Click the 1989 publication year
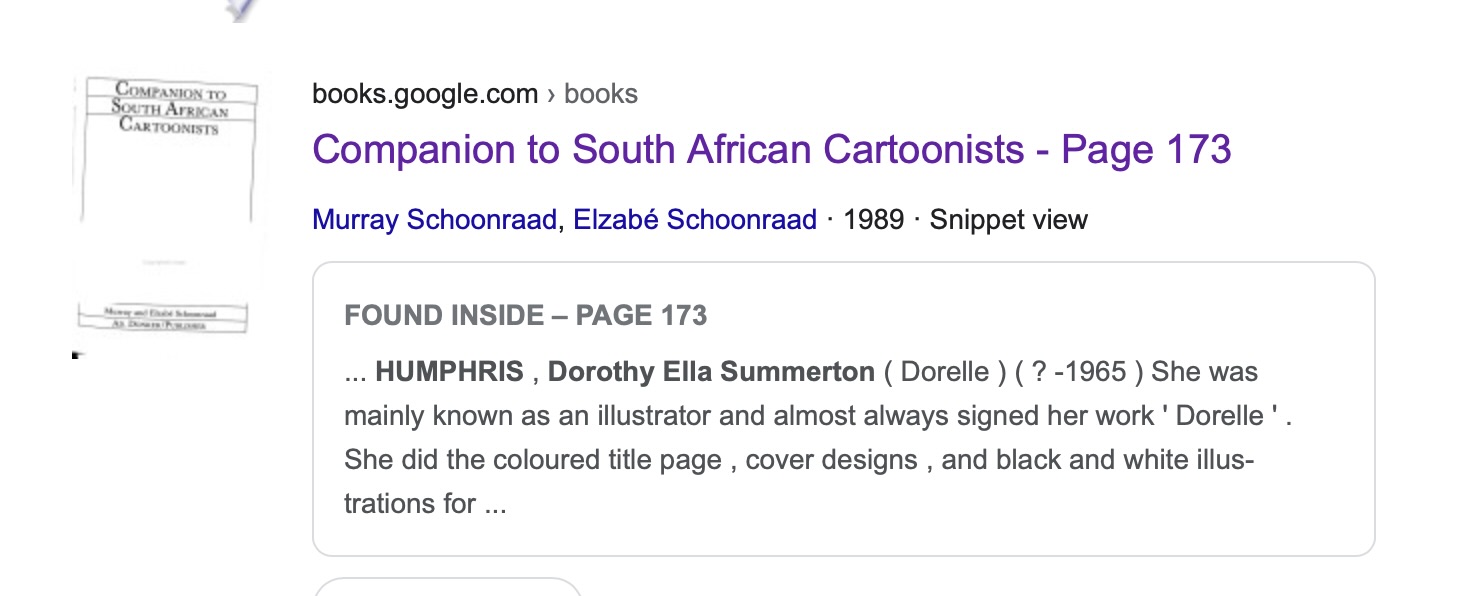Image resolution: width=1469 pixels, height=596 pixels. coord(873,220)
